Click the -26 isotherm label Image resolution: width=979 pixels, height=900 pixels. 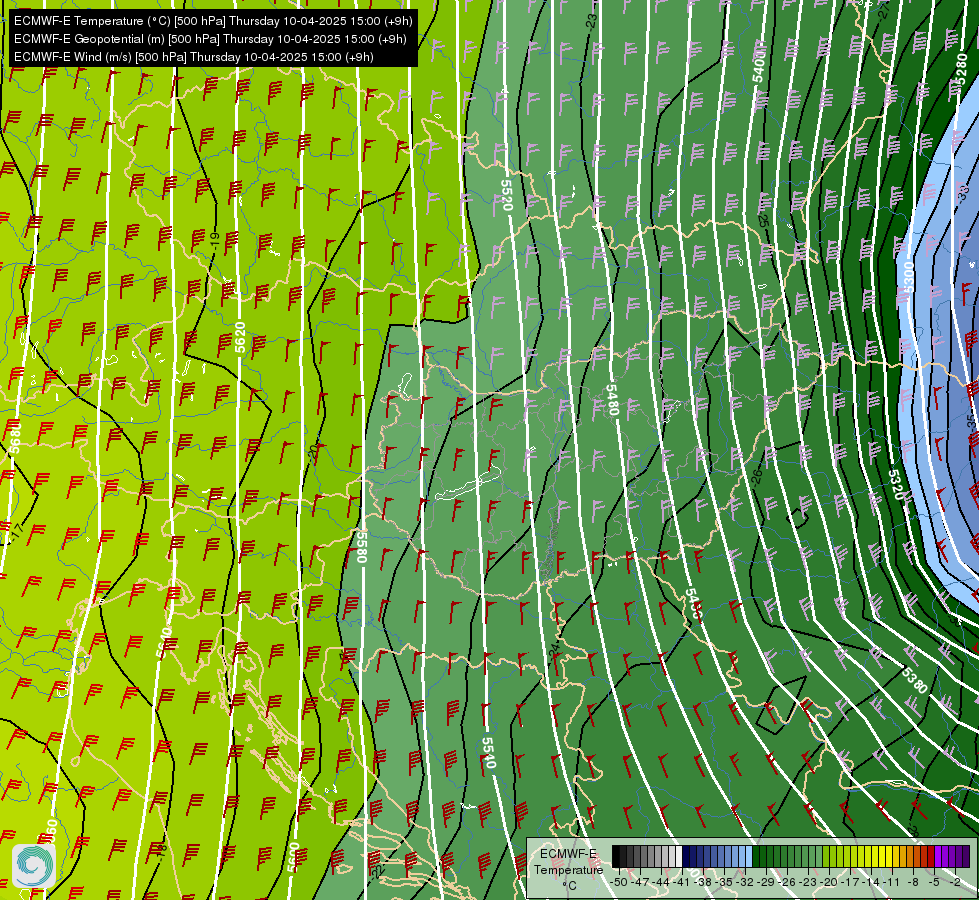click(757, 476)
